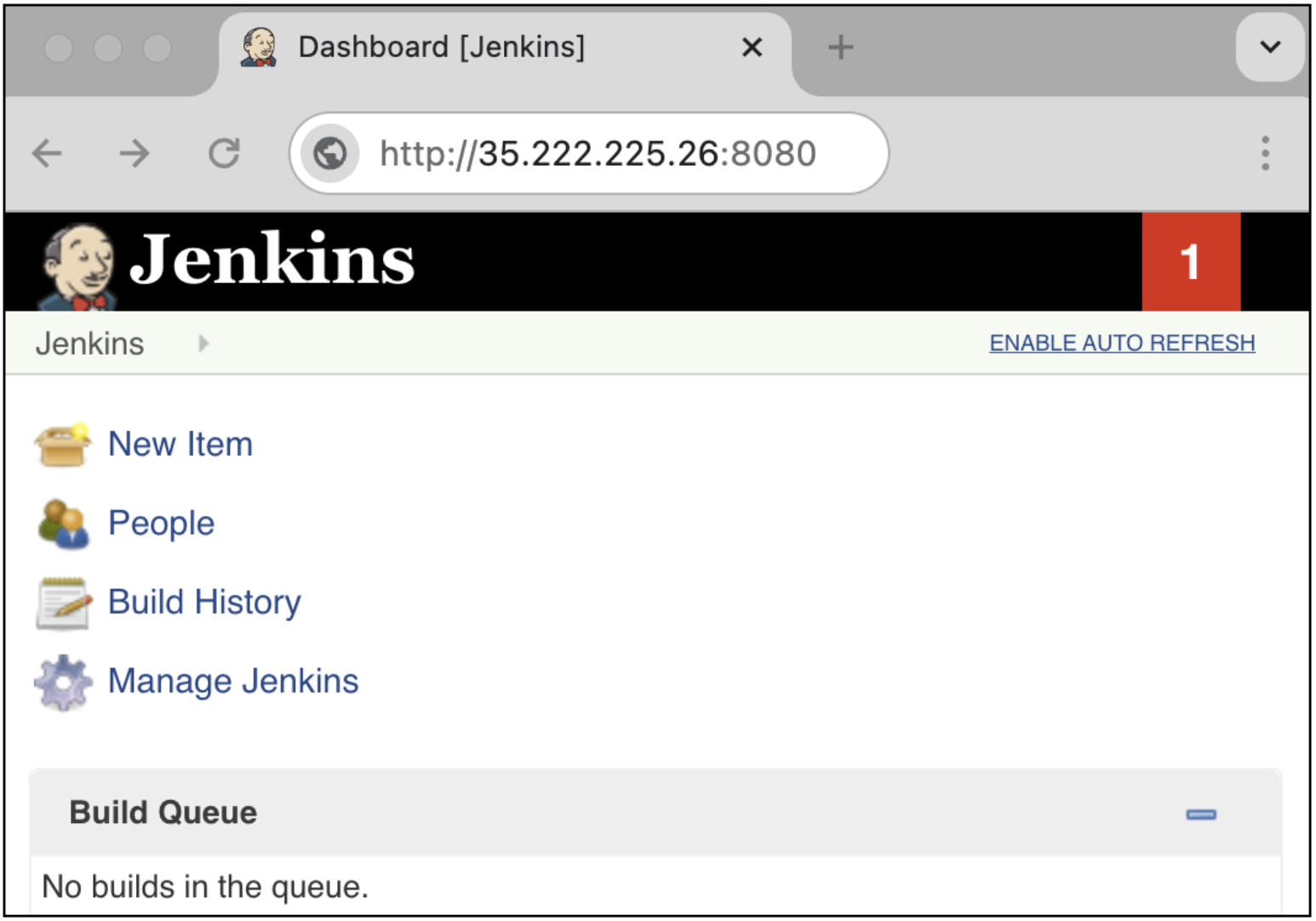Go back with browser back arrow
The width and height of the screenshot is (1316, 921).
click(47, 154)
